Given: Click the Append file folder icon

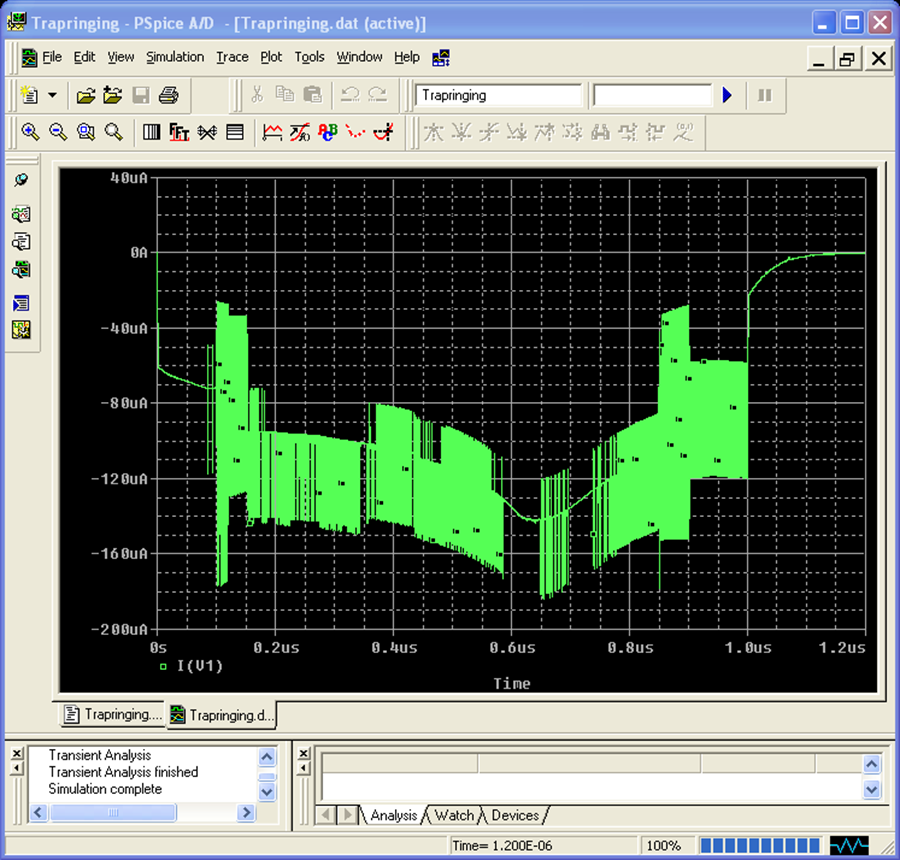Looking at the screenshot, I should (113, 95).
